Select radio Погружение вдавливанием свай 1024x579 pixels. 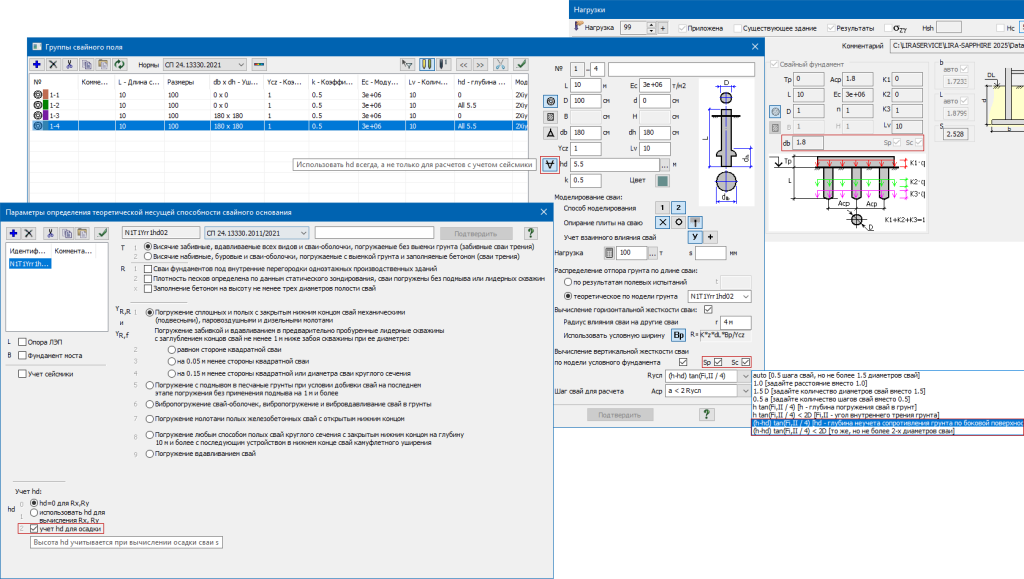pos(150,454)
